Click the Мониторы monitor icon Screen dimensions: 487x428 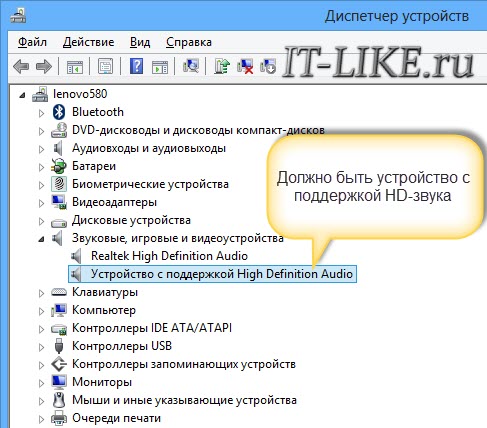pos(59,382)
